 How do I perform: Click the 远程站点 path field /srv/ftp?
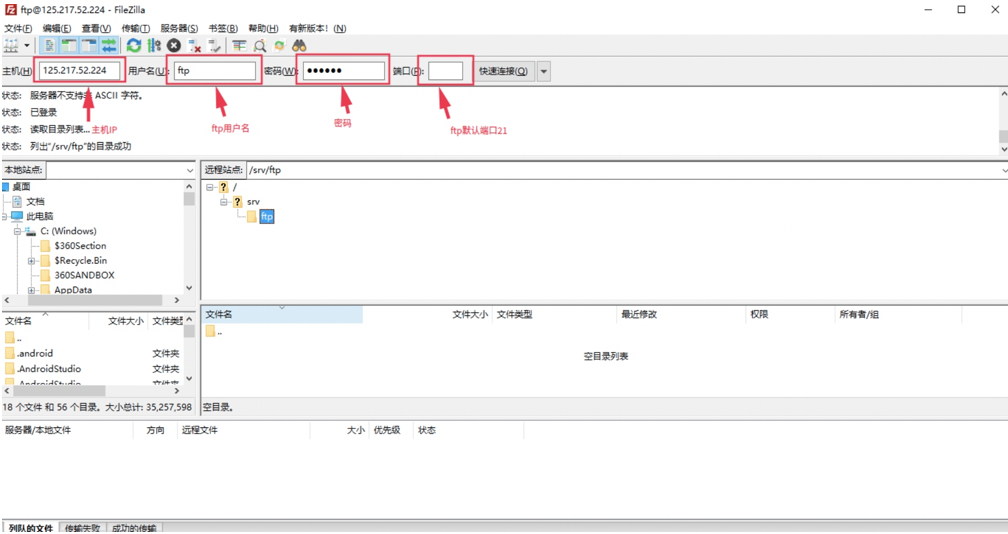pyautogui.click(x=624, y=170)
